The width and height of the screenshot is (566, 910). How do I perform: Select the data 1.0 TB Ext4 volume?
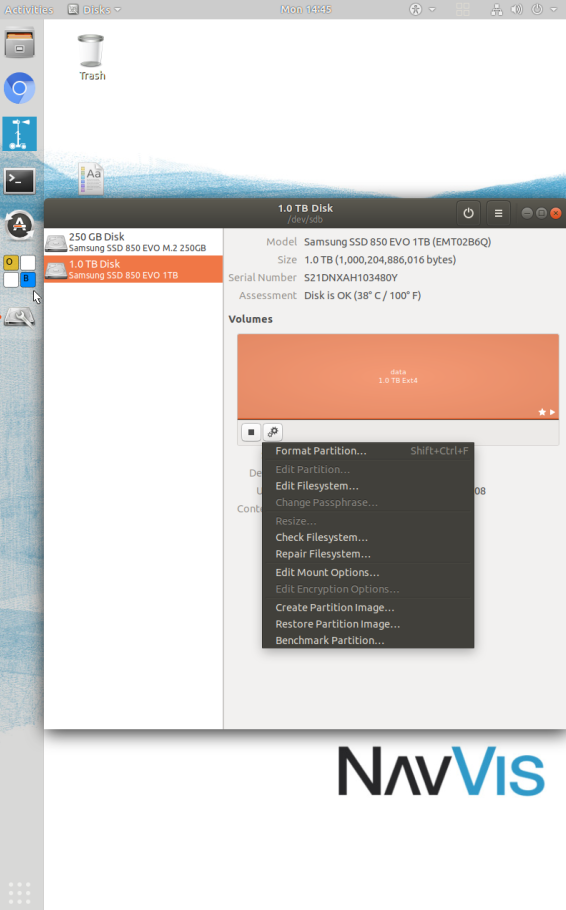(x=398, y=376)
